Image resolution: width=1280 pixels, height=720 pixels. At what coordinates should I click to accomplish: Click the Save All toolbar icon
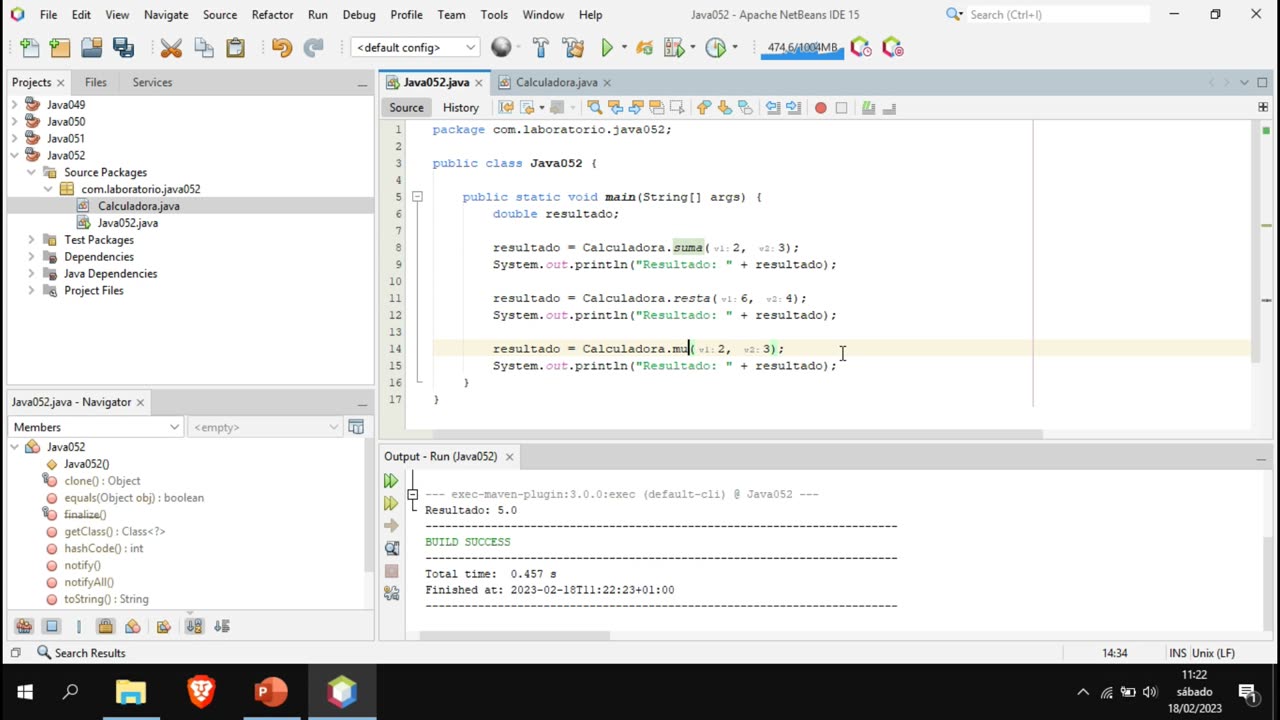[124, 47]
